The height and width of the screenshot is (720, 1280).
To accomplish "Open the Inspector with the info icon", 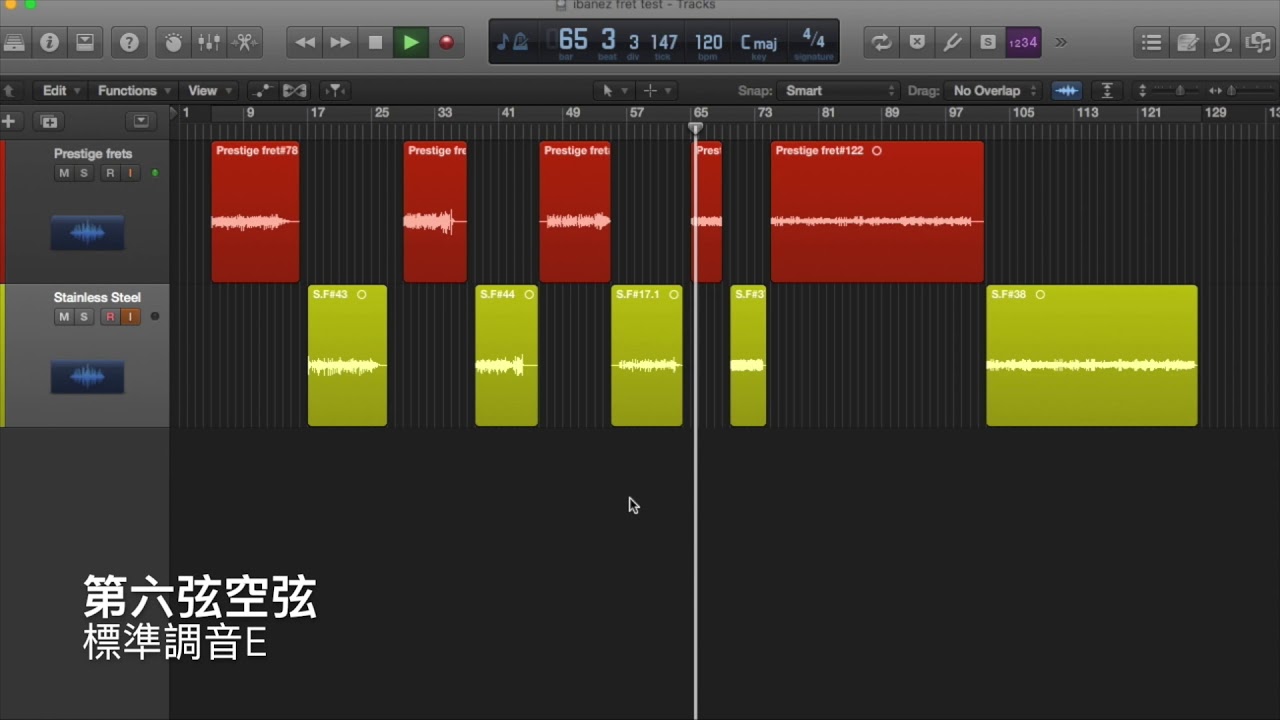I will pyautogui.click(x=49, y=42).
